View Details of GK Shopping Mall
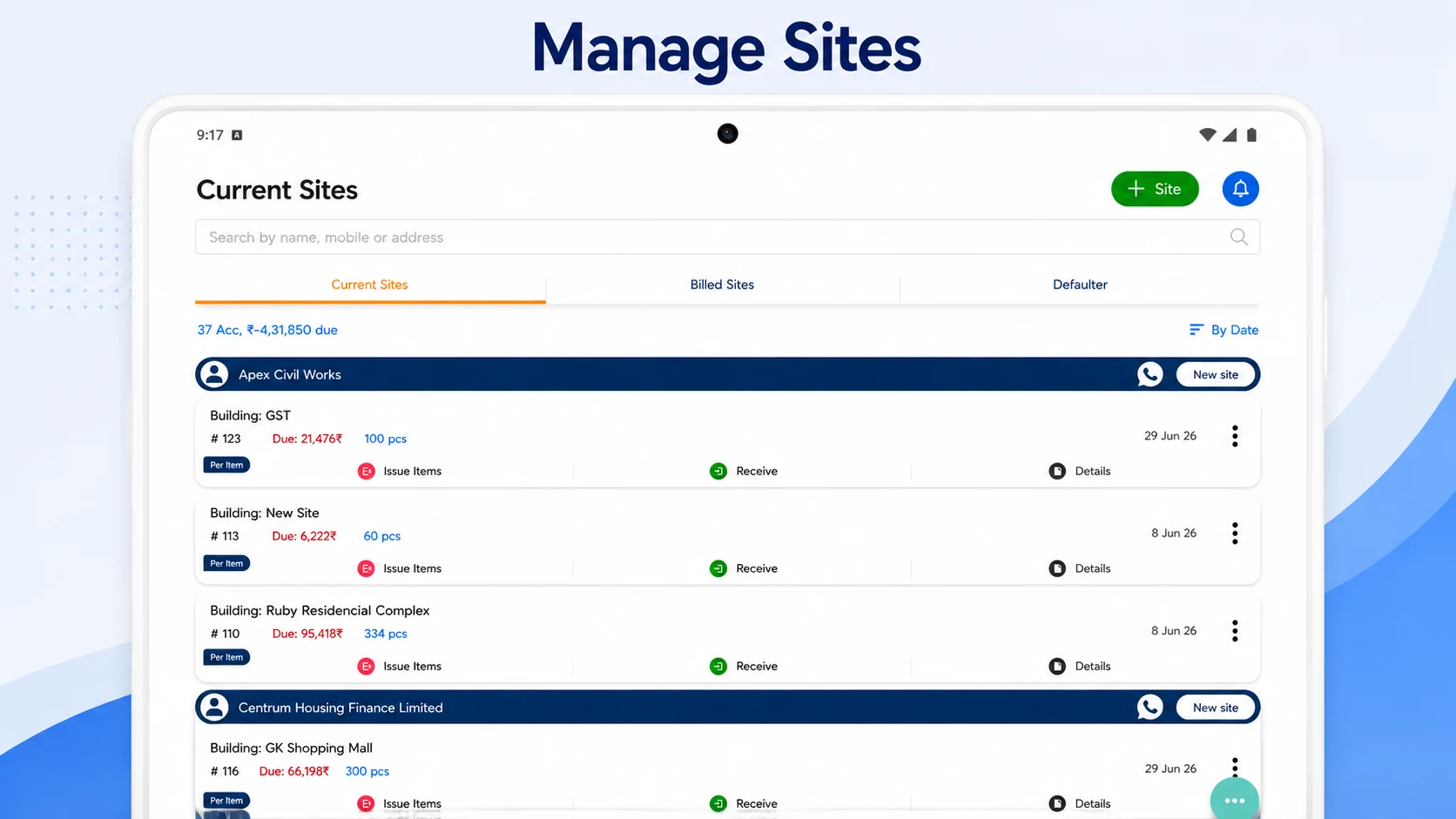The height and width of the screenshot is (819, 1456). click(x=1080, y=803)
